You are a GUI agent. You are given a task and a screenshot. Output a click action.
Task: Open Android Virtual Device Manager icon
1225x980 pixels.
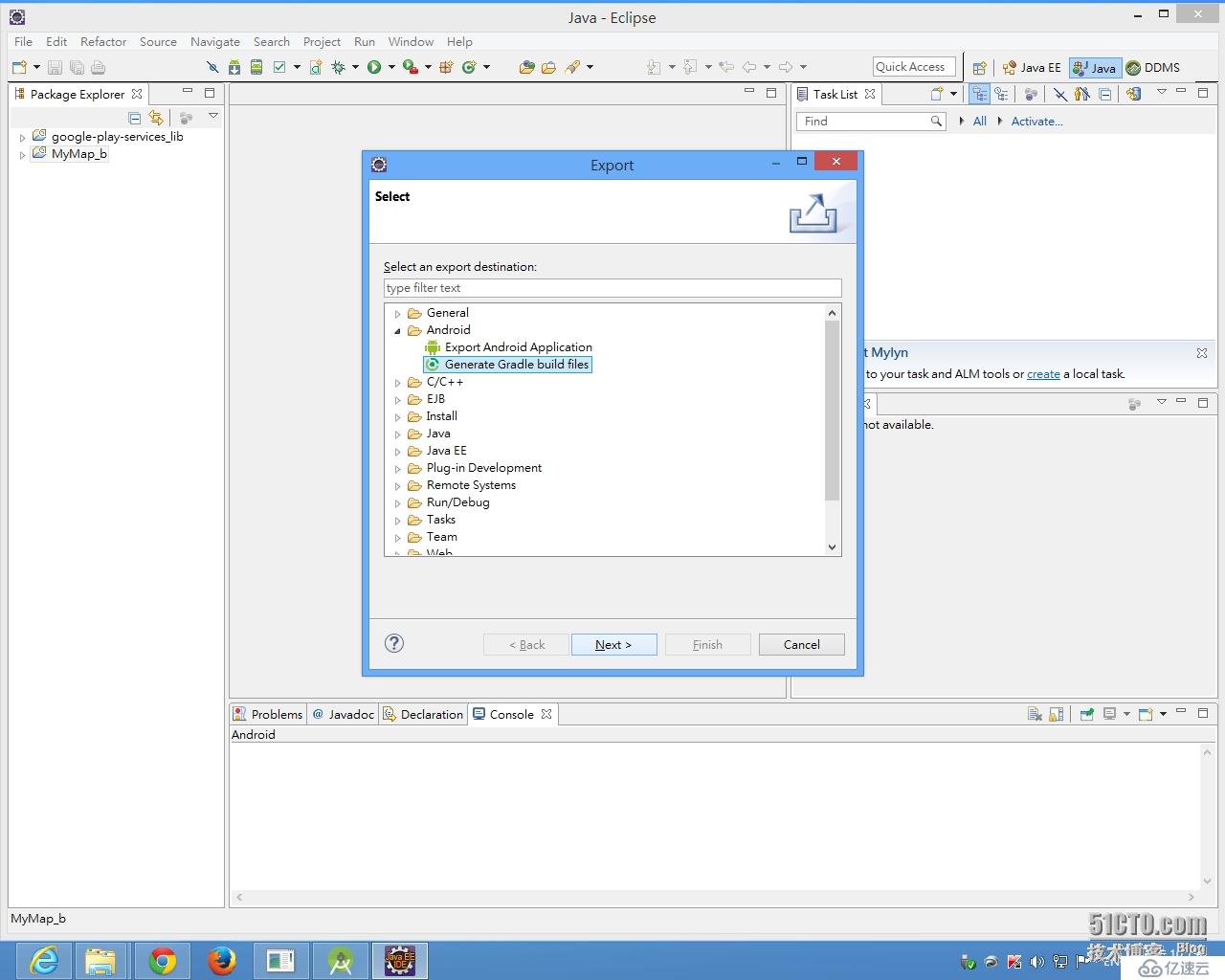pyautogui.click(x=256, y=67)
